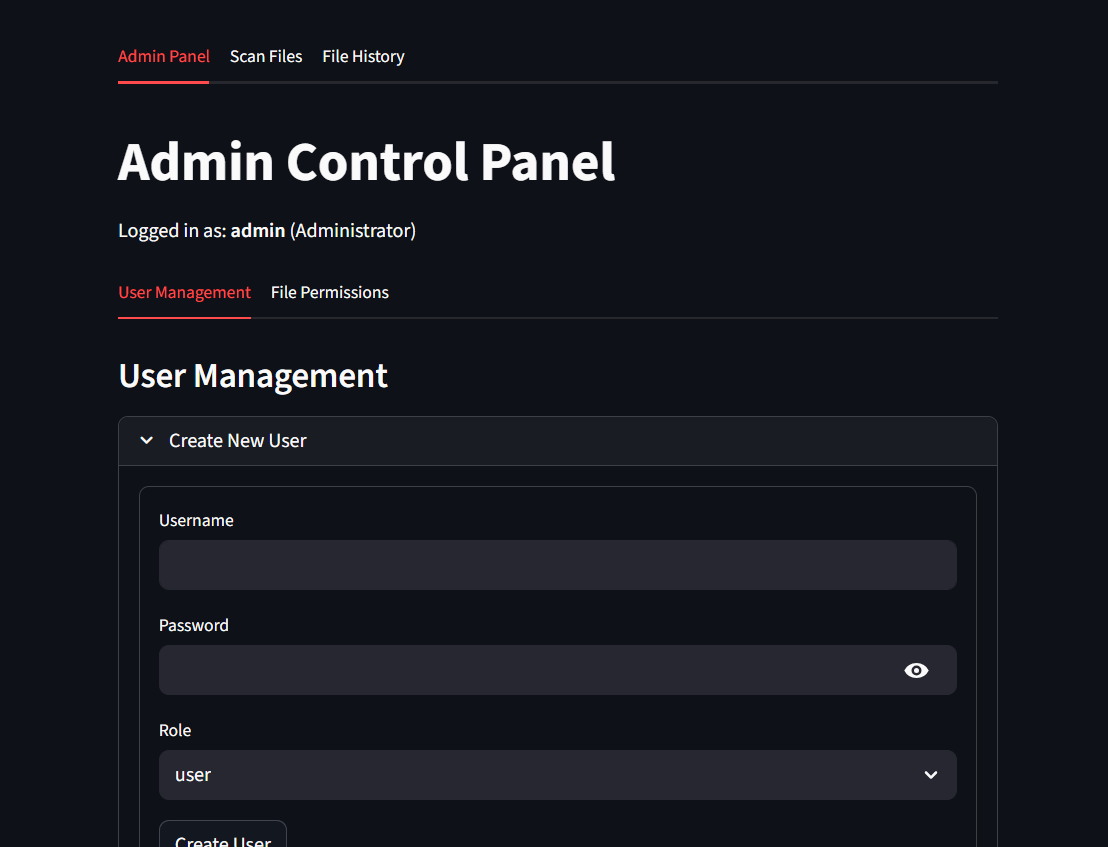
Task: Click the Admin Control Panel heading
Action: click(x=366, y=162)
